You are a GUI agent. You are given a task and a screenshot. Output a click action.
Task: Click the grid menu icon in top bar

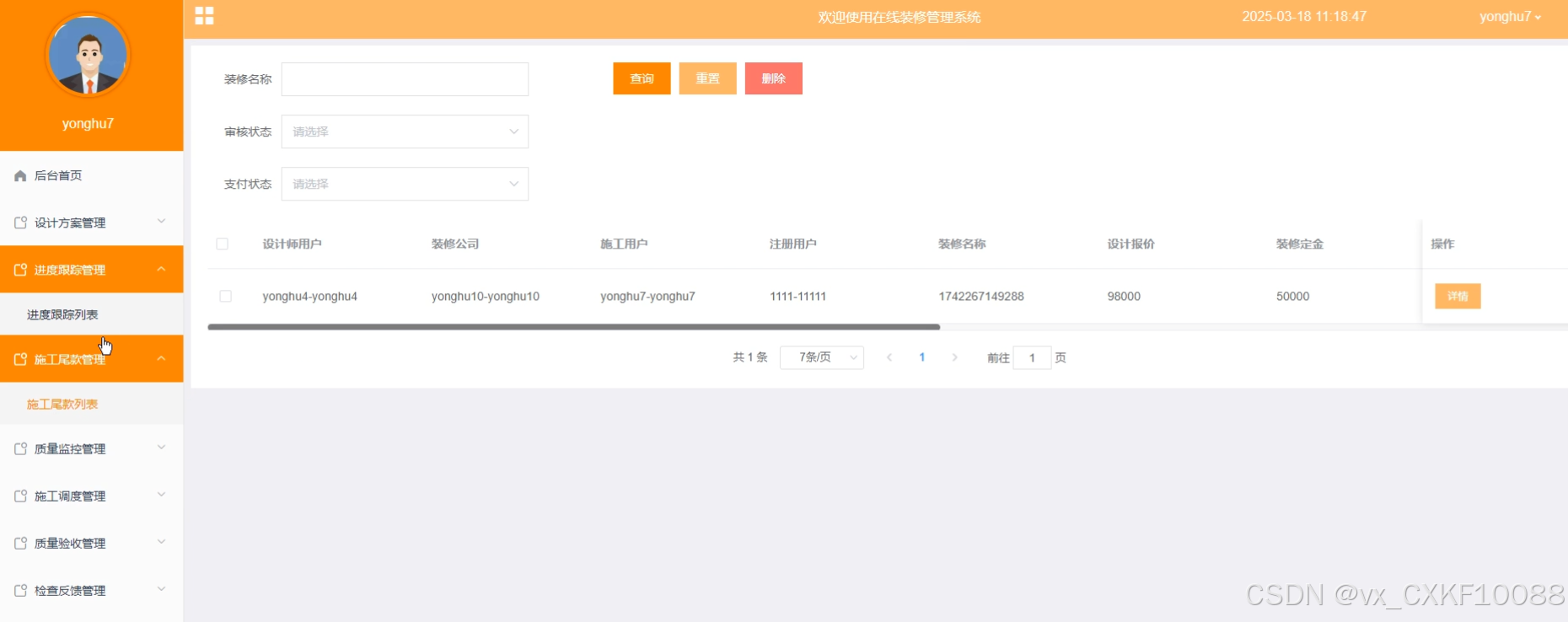[x=204, y=16]
